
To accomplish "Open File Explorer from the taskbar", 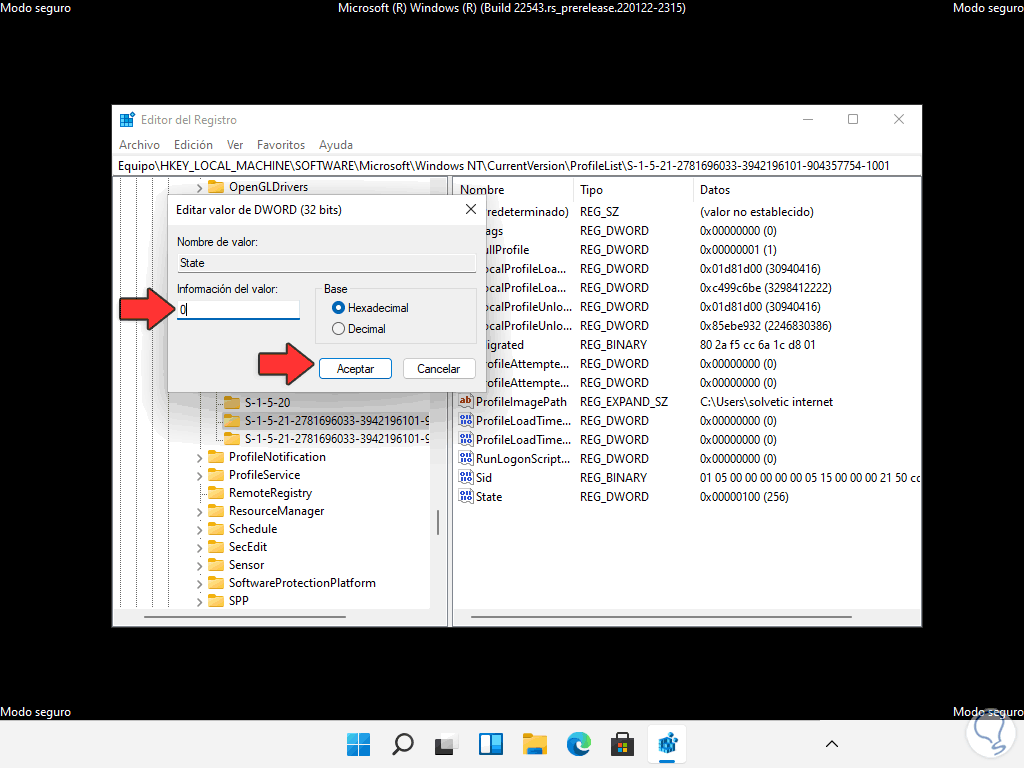I will (535, 744).
